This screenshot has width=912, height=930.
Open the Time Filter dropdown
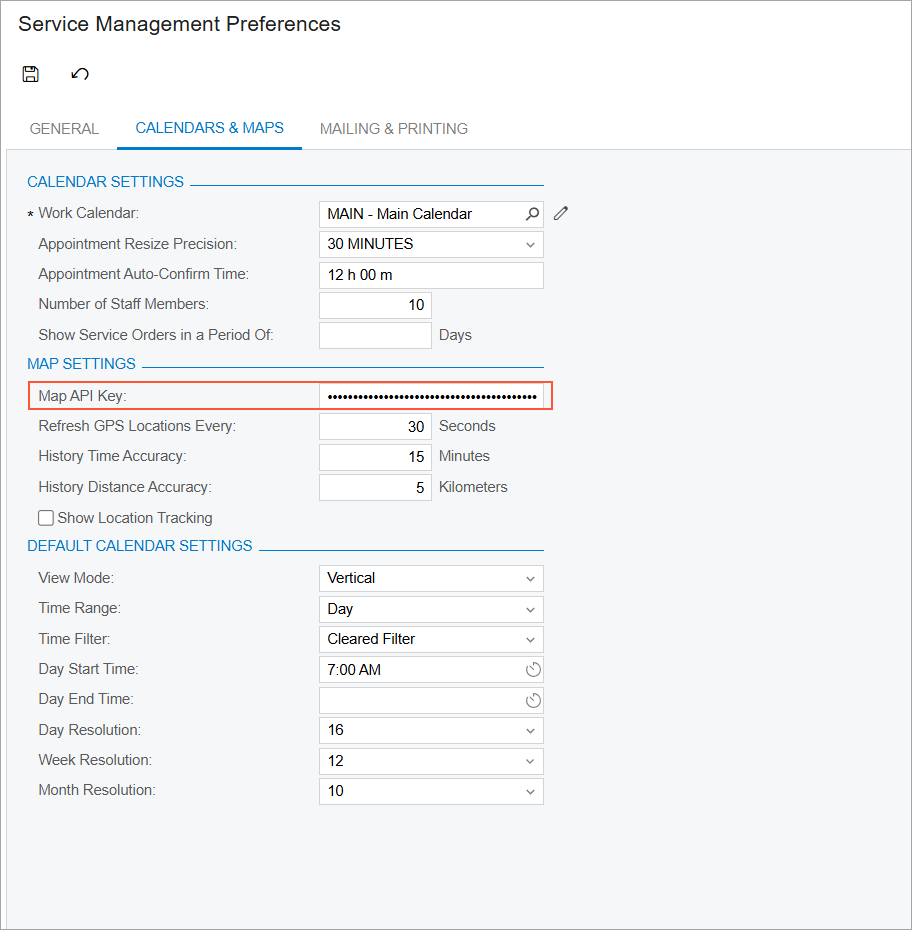530,639
